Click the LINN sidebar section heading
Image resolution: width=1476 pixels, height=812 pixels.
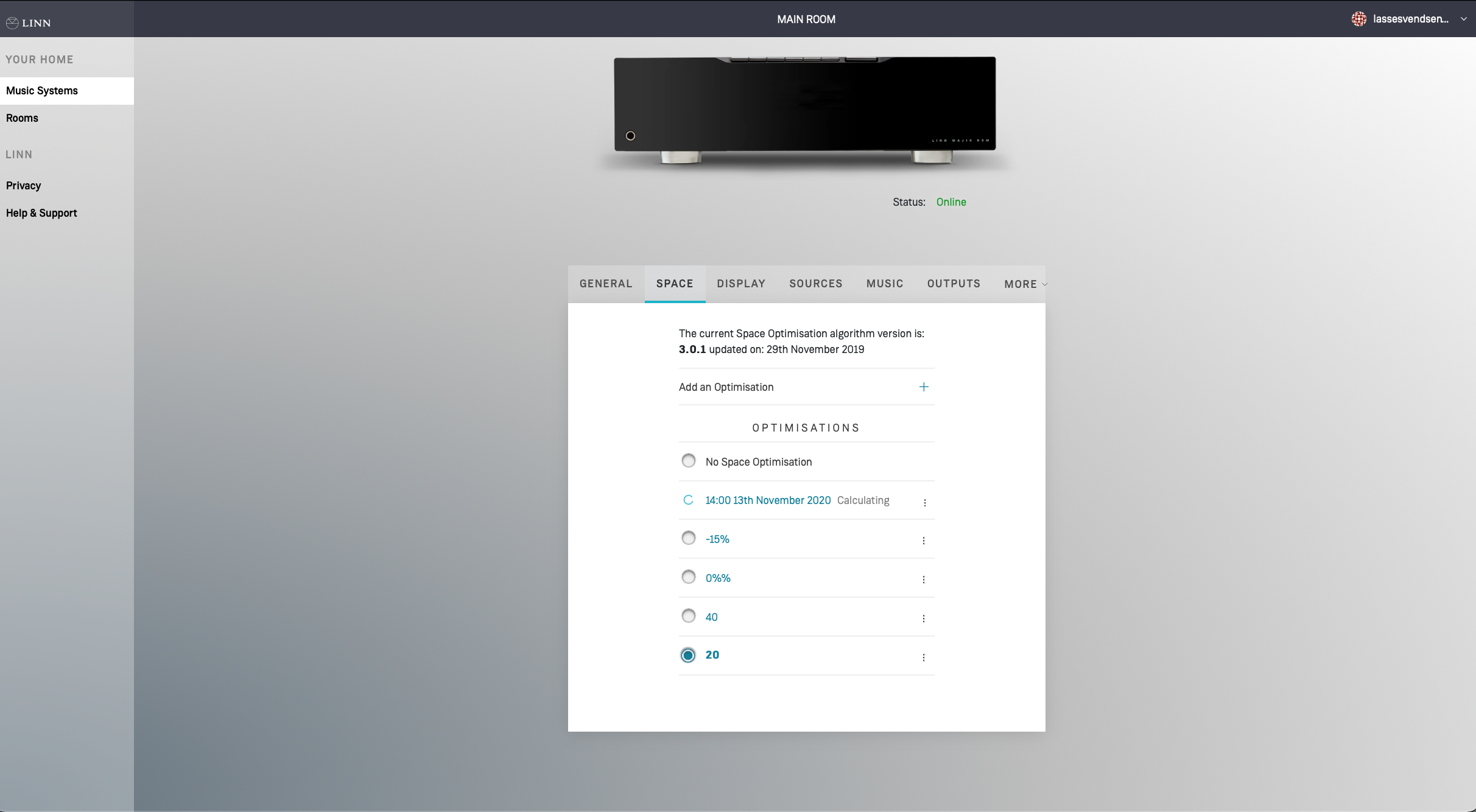coord(19,155)
